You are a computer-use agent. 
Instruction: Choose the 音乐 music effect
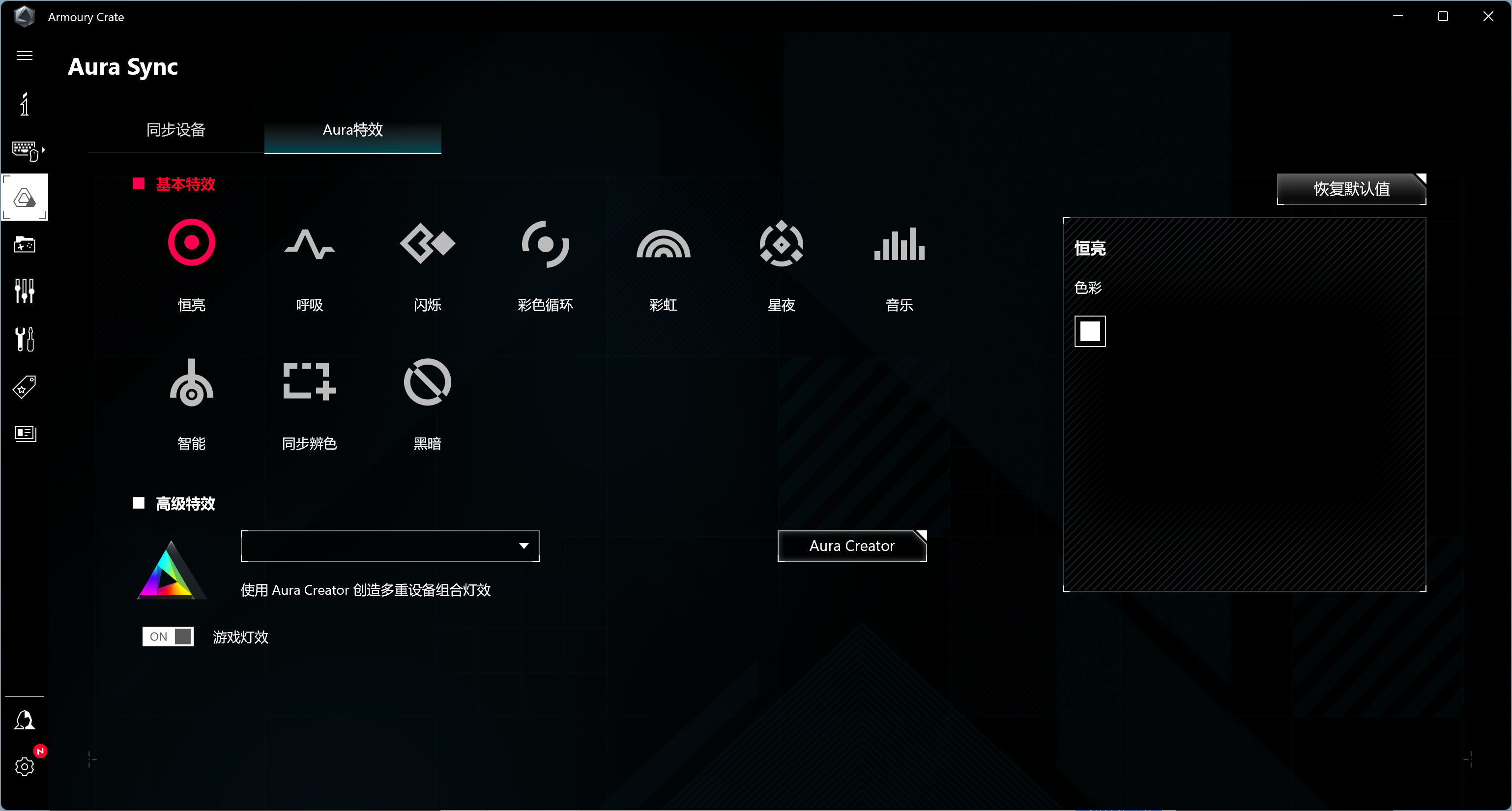pyautogui.click(x=899, y=243)
